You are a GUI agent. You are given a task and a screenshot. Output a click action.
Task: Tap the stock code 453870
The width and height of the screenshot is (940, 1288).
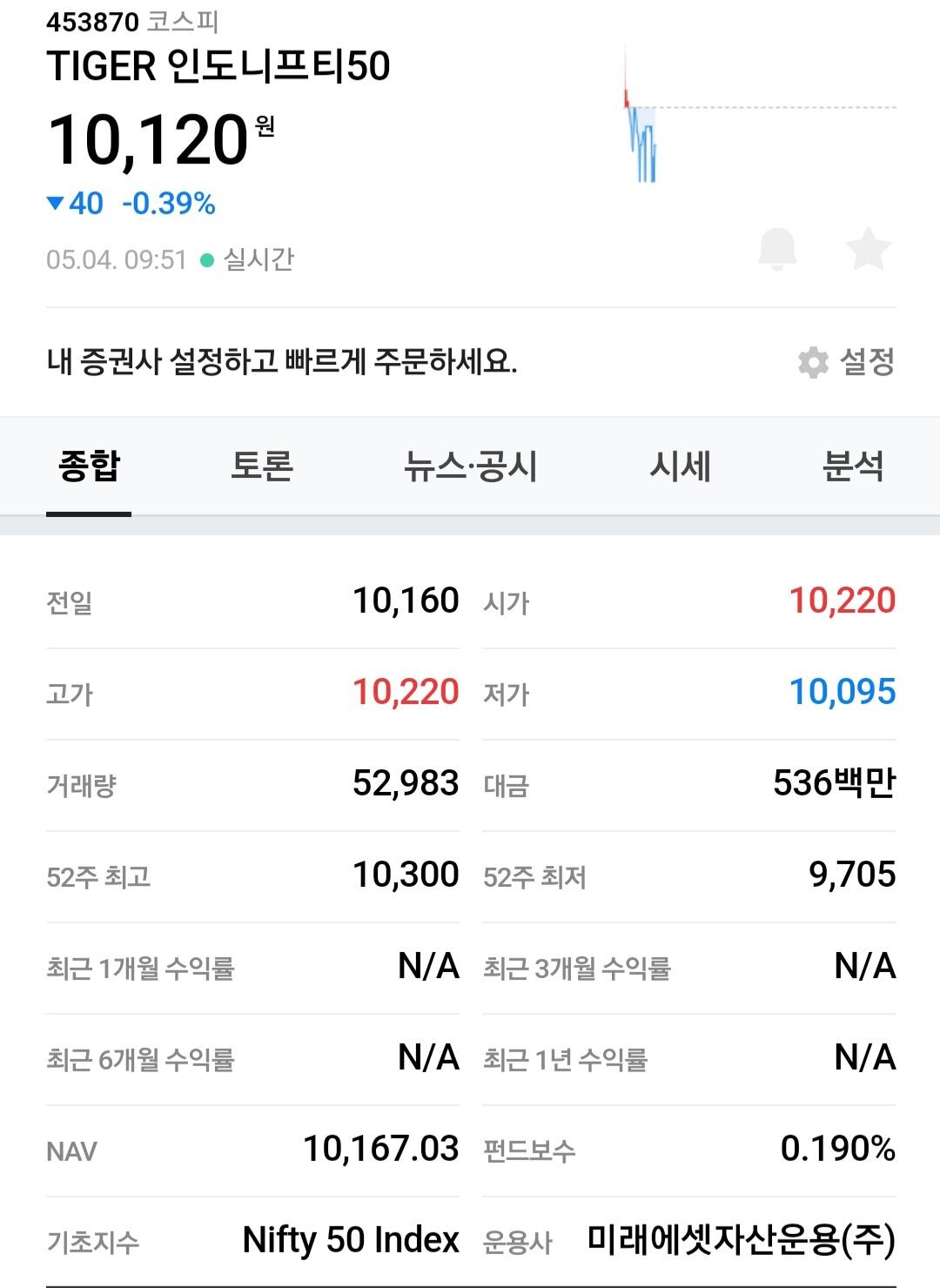pyautogui.click(x=92, y=21)
